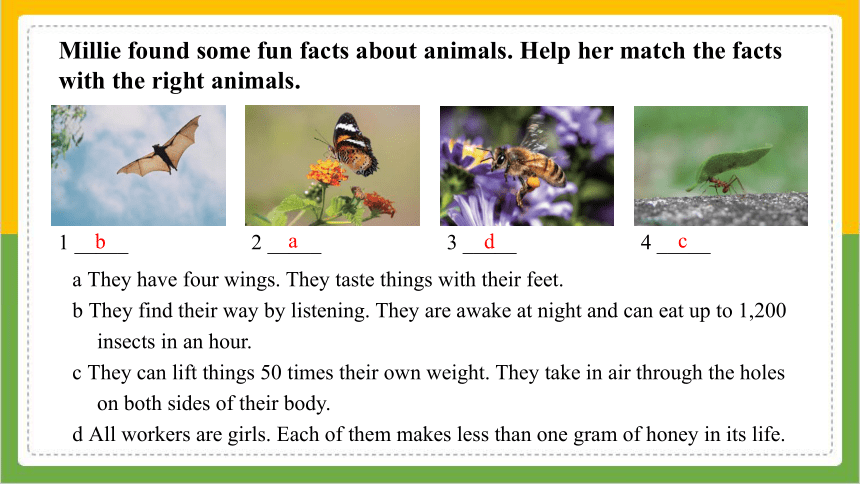Select the red answer 'a' for item 2
Viewport: 860px width, 484px height.
tap(293, 241)
